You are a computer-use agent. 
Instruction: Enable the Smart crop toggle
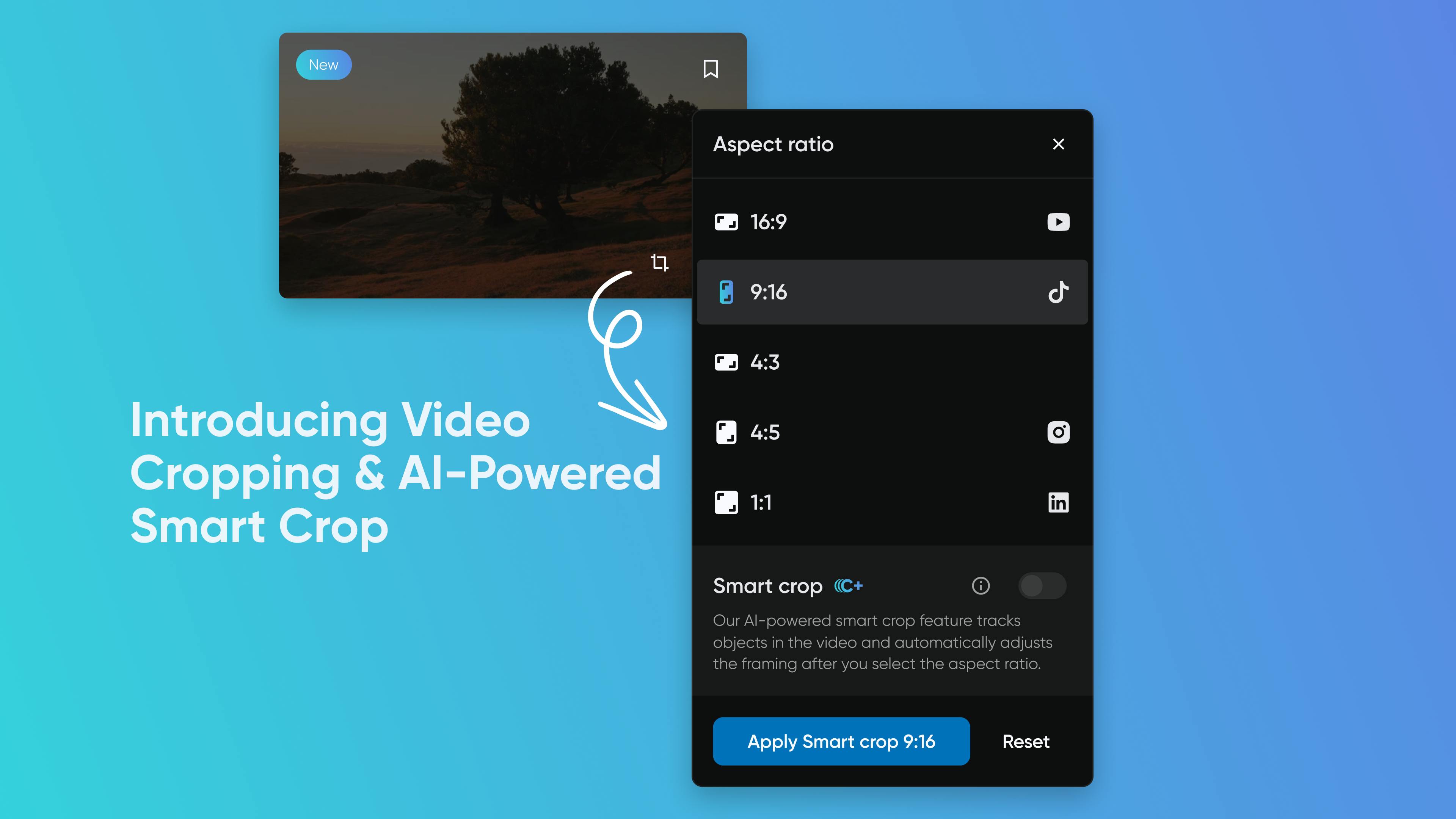tap(1044, 585)
